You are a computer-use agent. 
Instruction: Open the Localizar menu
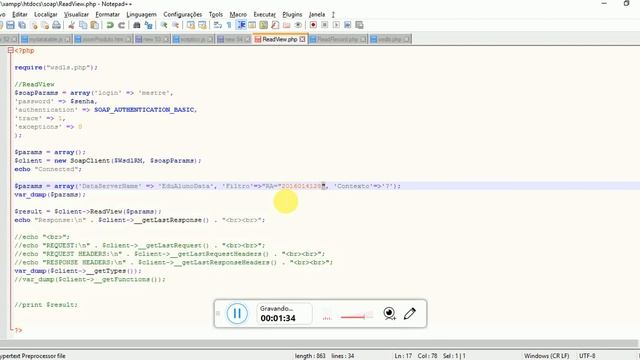click(46, 14)
